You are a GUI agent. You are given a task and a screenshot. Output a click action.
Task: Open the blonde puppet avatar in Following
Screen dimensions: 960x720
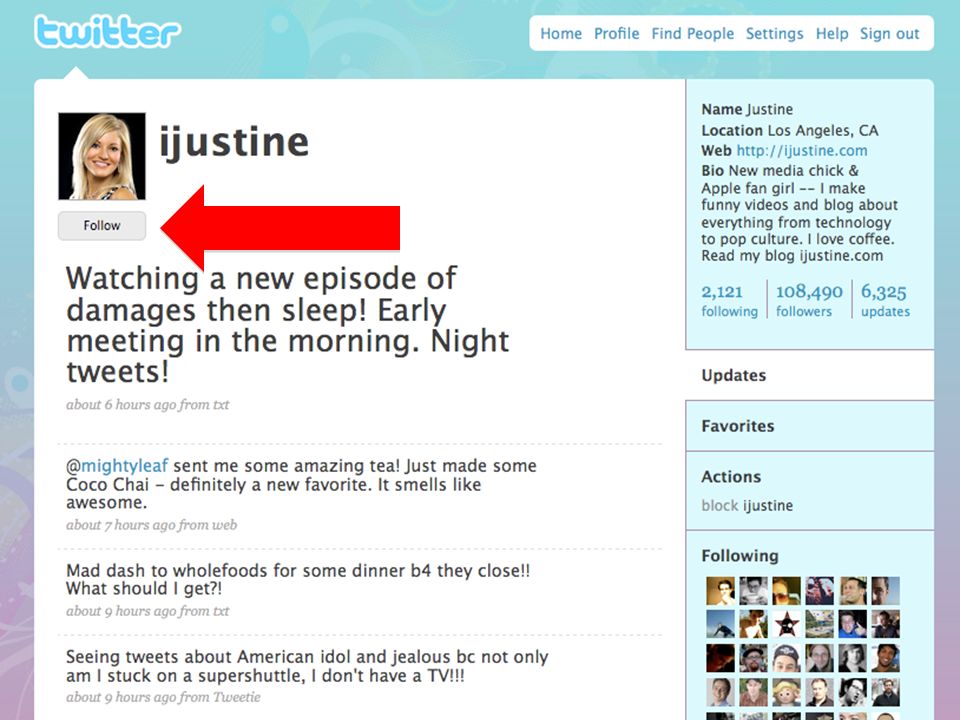click(786, 692)
